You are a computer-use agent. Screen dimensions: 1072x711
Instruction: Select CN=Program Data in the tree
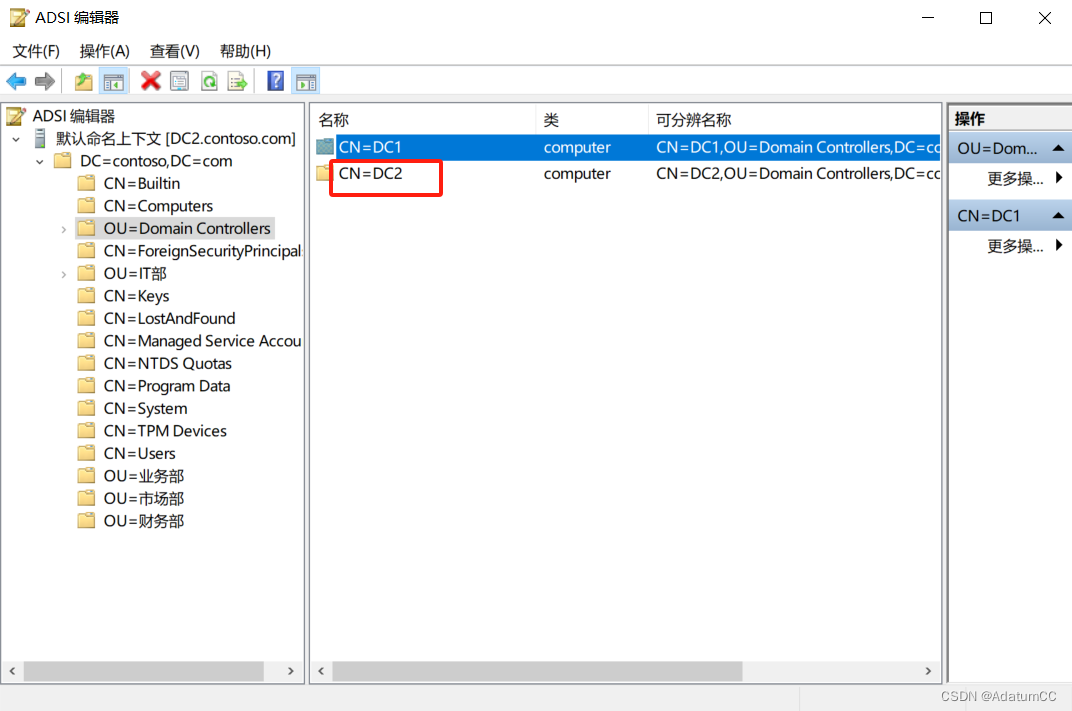(167, 386)
